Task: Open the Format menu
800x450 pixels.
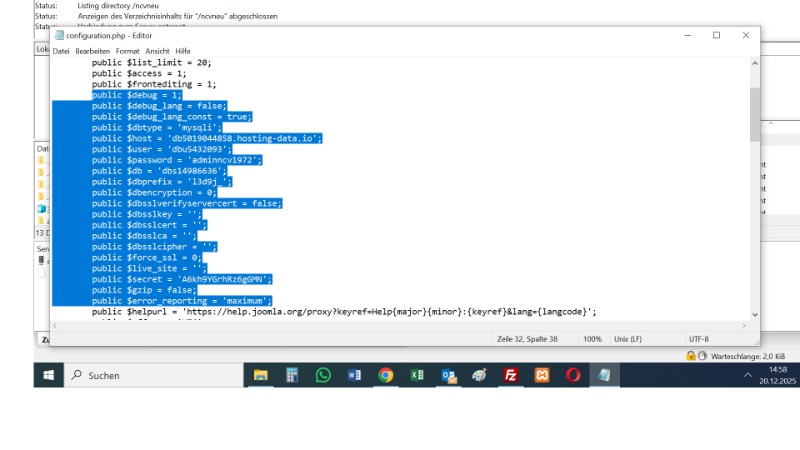Action: (x=127, y=51)
